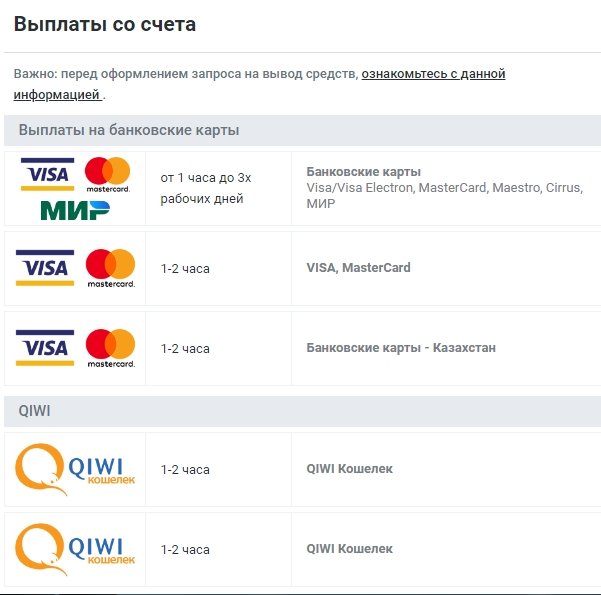Screen dimensions: 601x595
Task: Choose 'Банковские карты - Казахстан' payout option
Action: [x=400, y=348]
